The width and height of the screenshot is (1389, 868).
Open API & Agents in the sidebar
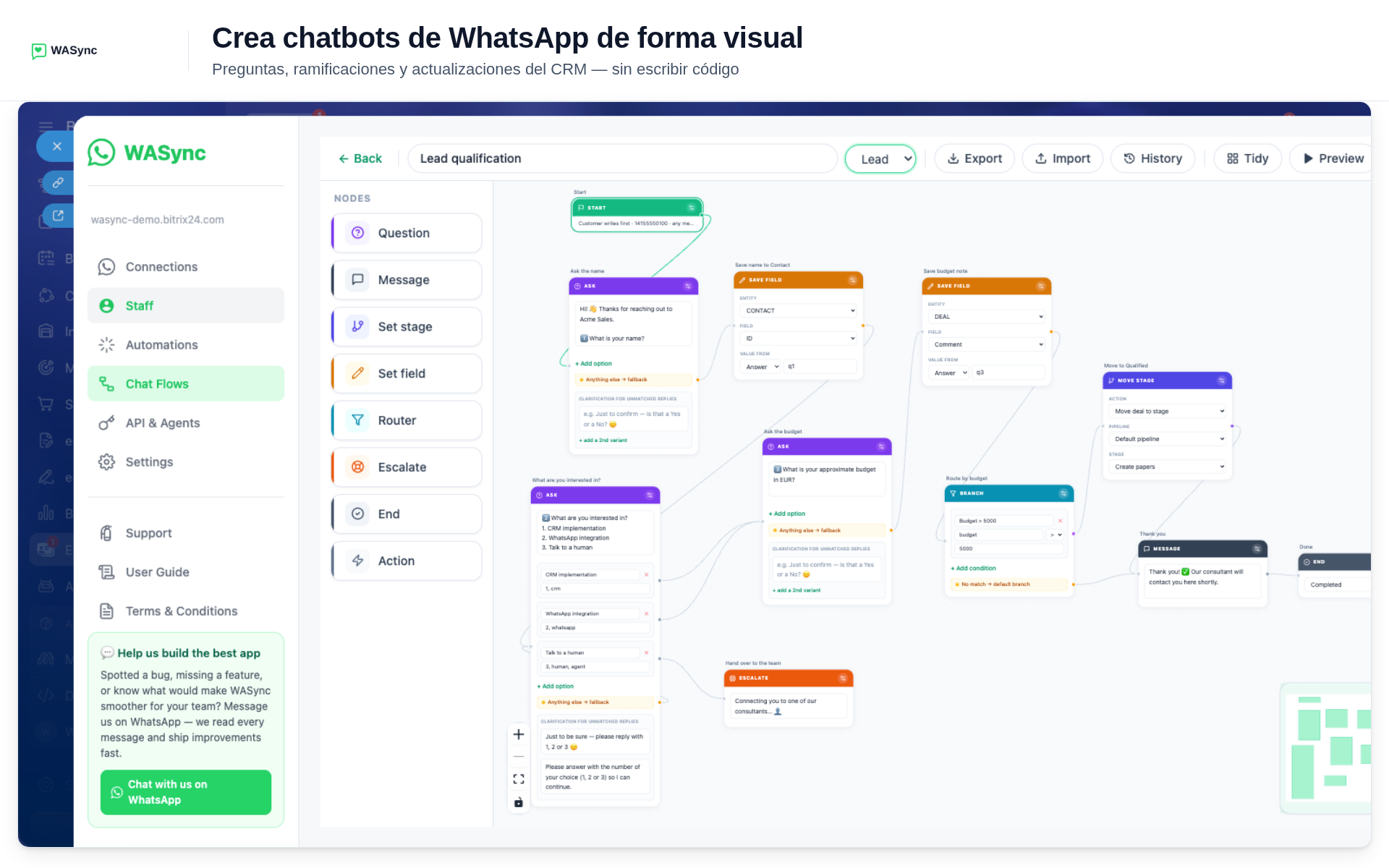tap(186, 423)
